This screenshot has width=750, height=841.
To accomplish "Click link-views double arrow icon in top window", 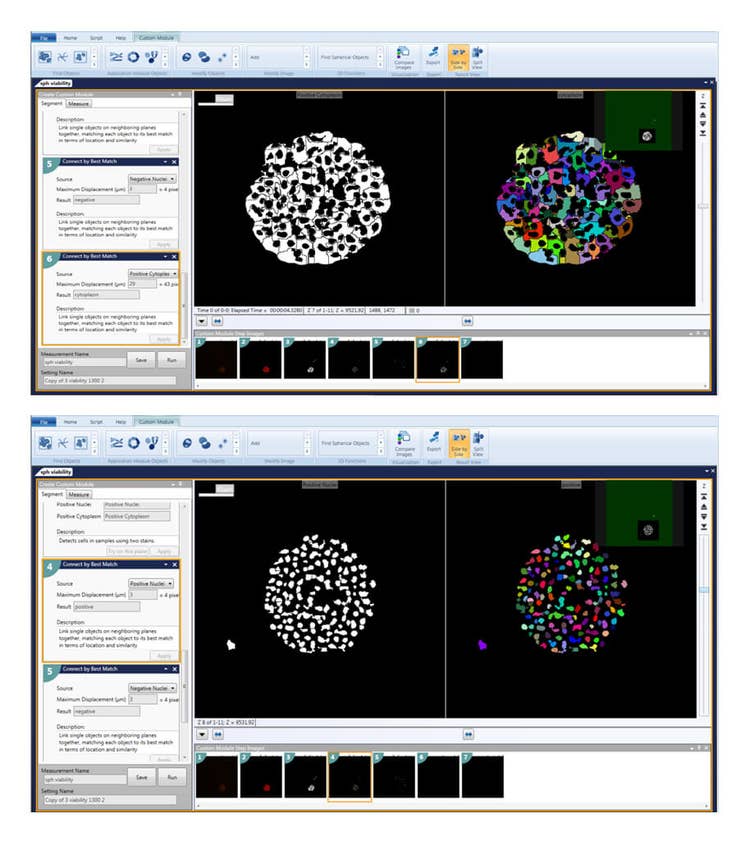I will click(467, 321).
